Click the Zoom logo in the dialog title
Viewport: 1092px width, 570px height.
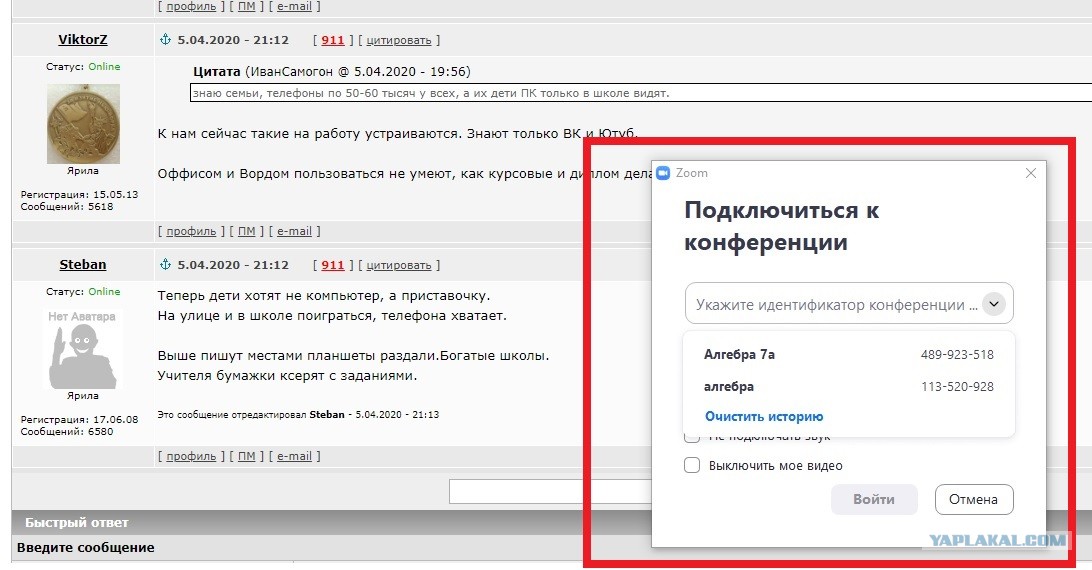pyautogui.click(x=663, y=173)
